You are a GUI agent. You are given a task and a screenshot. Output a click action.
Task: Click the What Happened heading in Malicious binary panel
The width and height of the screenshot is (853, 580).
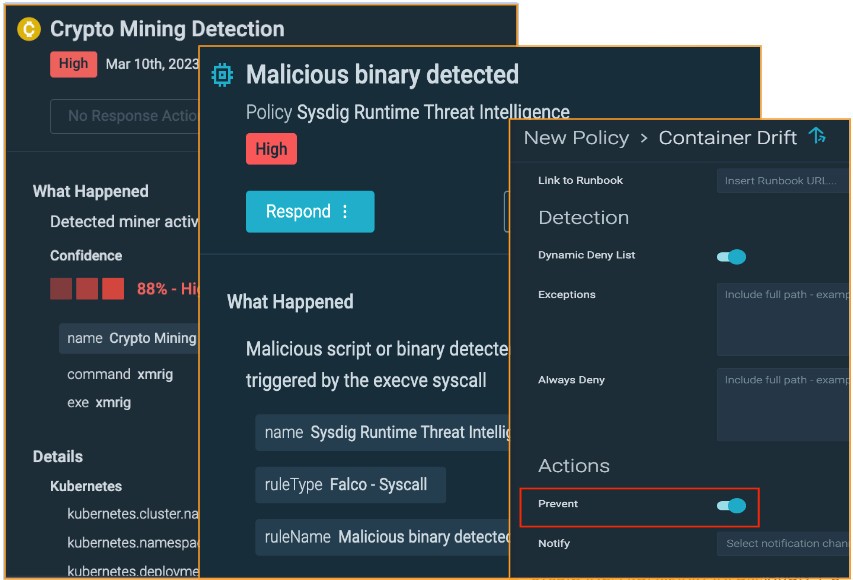[290, 301]
